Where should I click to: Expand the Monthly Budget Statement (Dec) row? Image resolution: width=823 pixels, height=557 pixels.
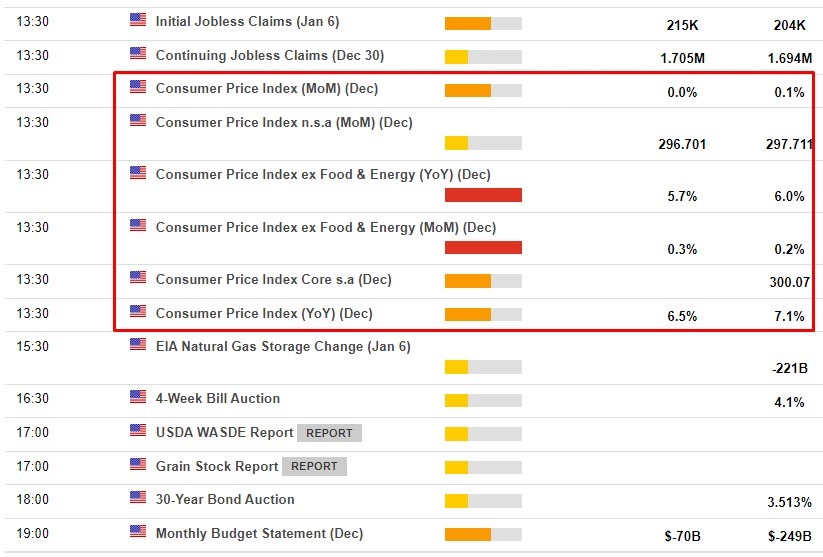(x=259, y=534)
